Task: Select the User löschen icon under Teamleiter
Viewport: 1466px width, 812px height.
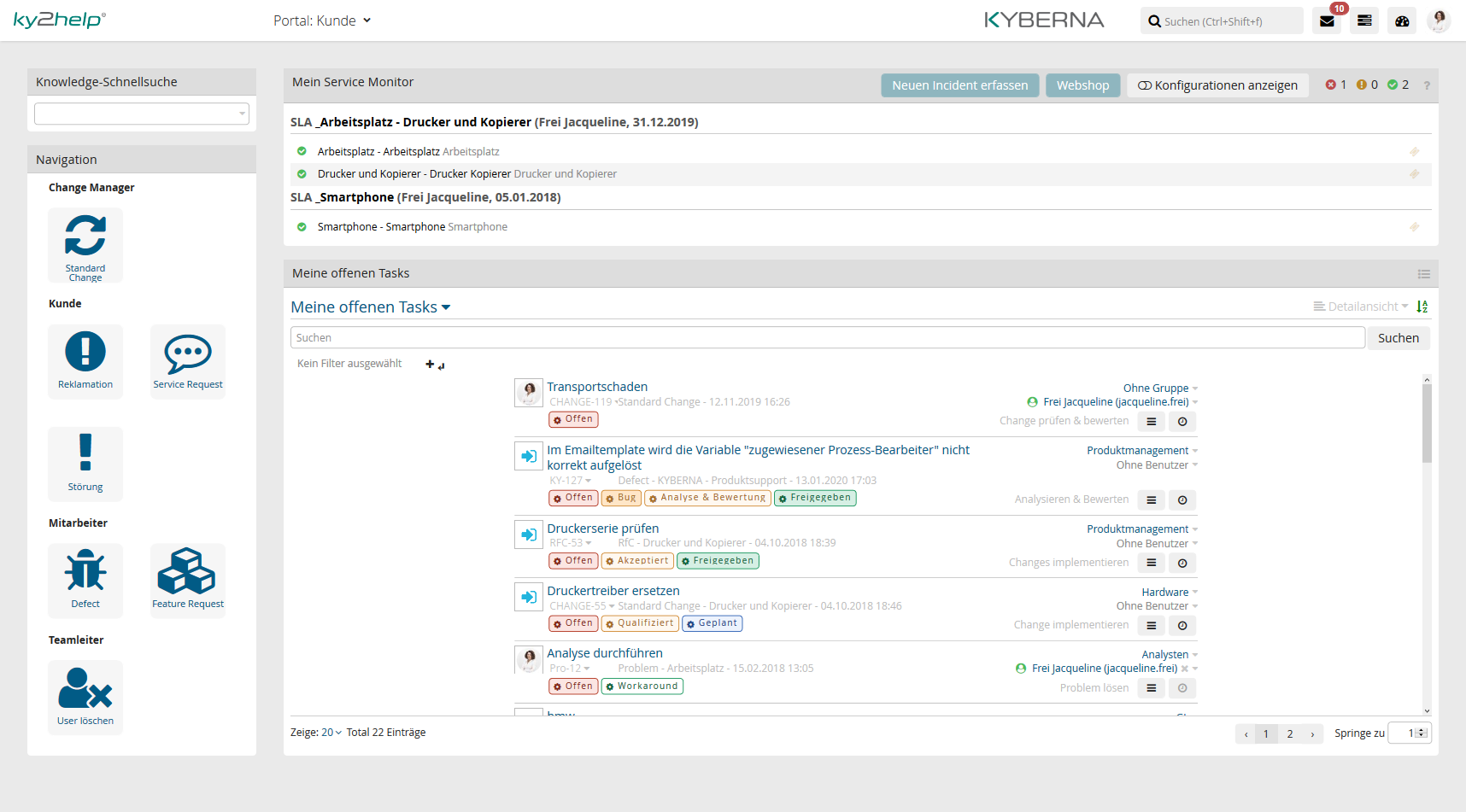Action: click(85, 697)
